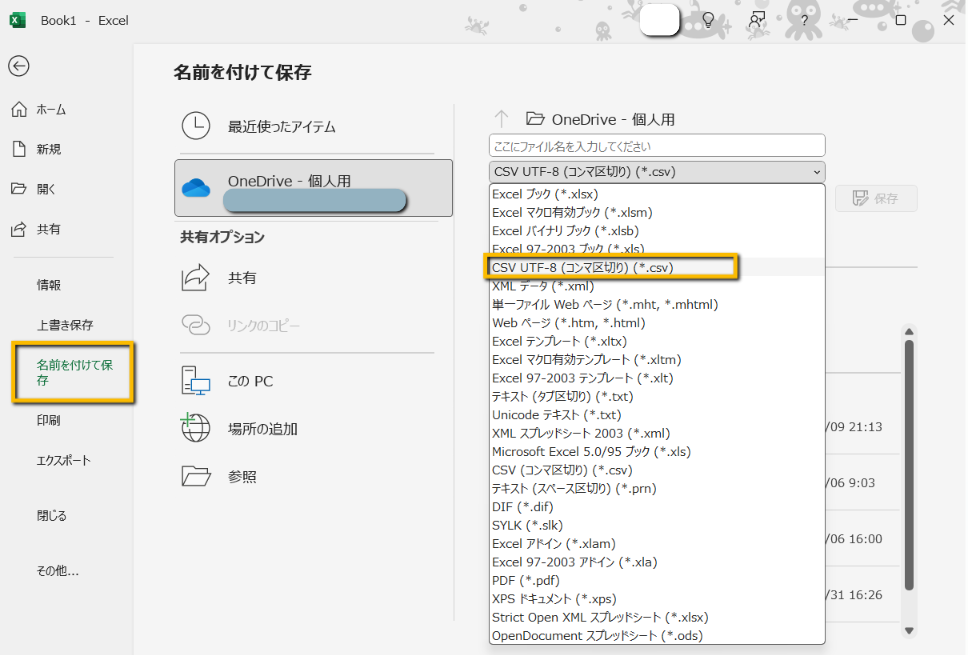Click the OneDrive - 個人用 folder path
The height and width of the screenshot is (655, 968).
pyautogui.click(x=600, y=119)
